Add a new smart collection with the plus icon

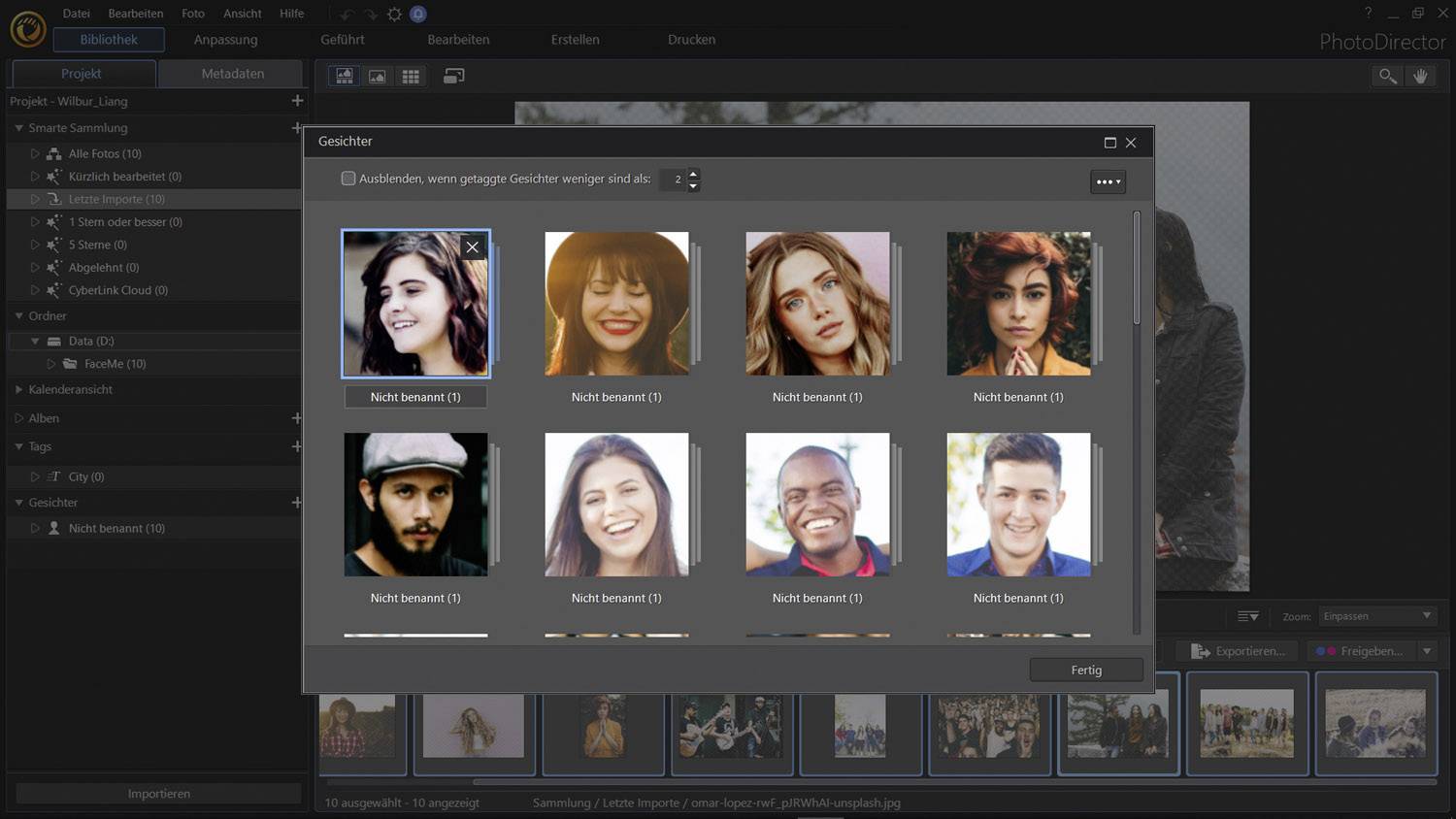point(297,127)
